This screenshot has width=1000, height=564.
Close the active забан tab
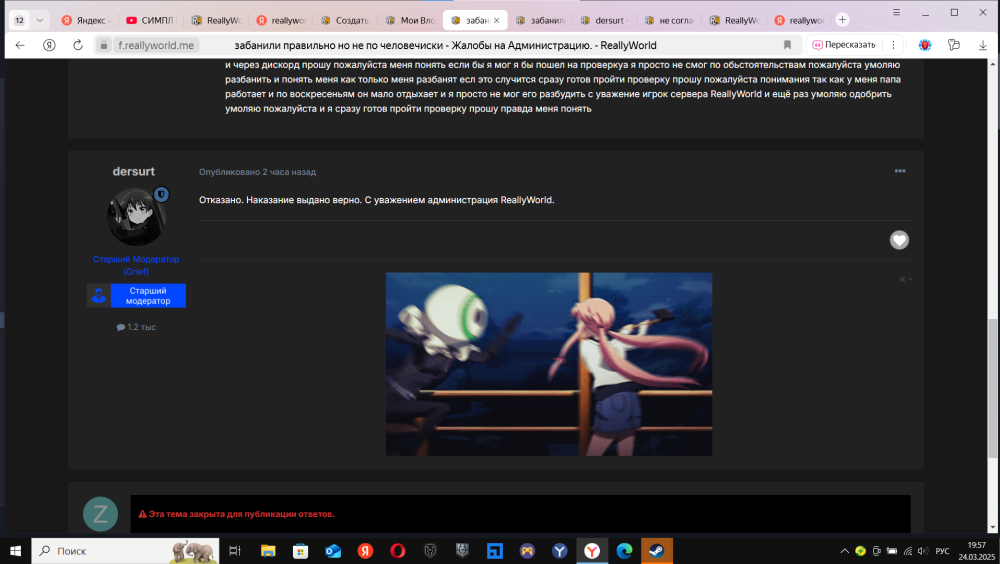[x=496, y=20]
